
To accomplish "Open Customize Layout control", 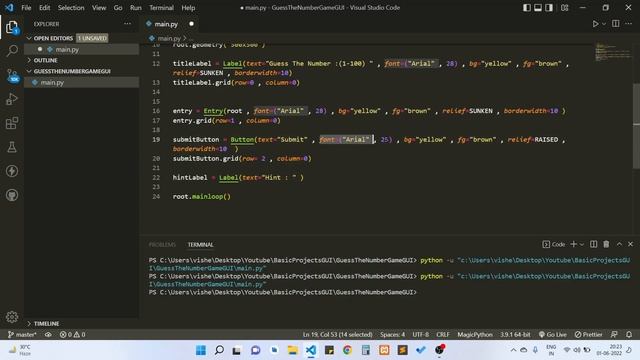I will pyautogui.click(x=564, y=8).
